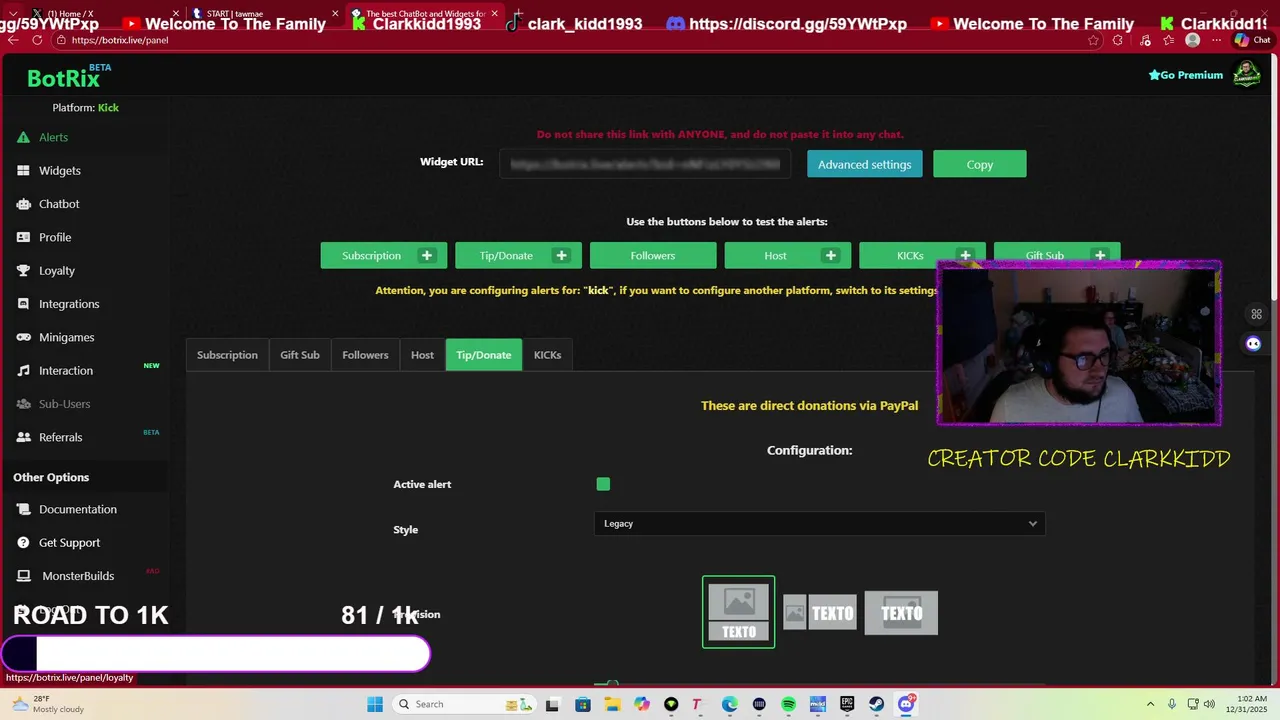This screenshot has height=720, width=1280.
Task: Click Go Premium
Action: pyautogui.click(x=1185, y=75)
